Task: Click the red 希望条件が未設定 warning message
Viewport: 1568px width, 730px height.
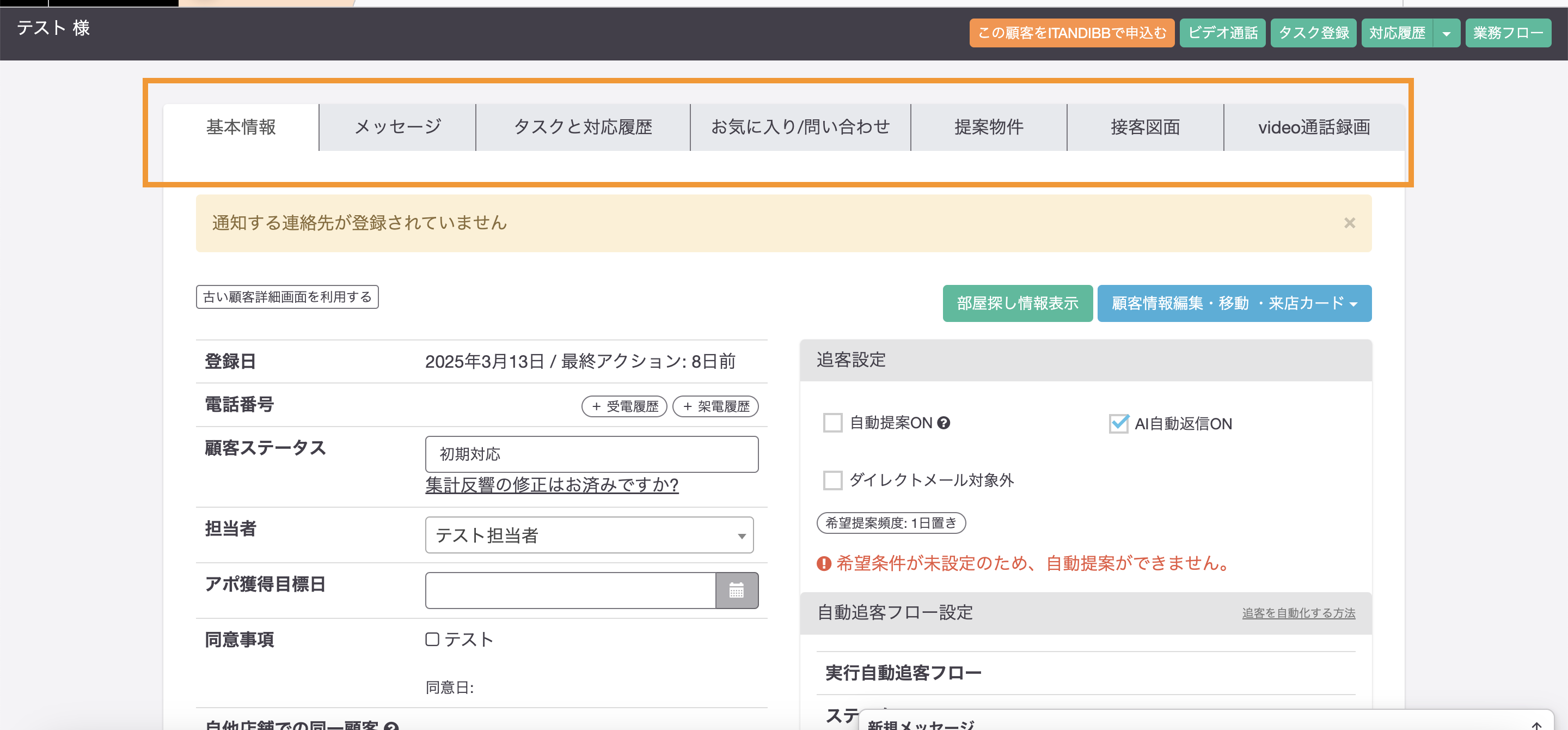Action: tap(1025, 563)
